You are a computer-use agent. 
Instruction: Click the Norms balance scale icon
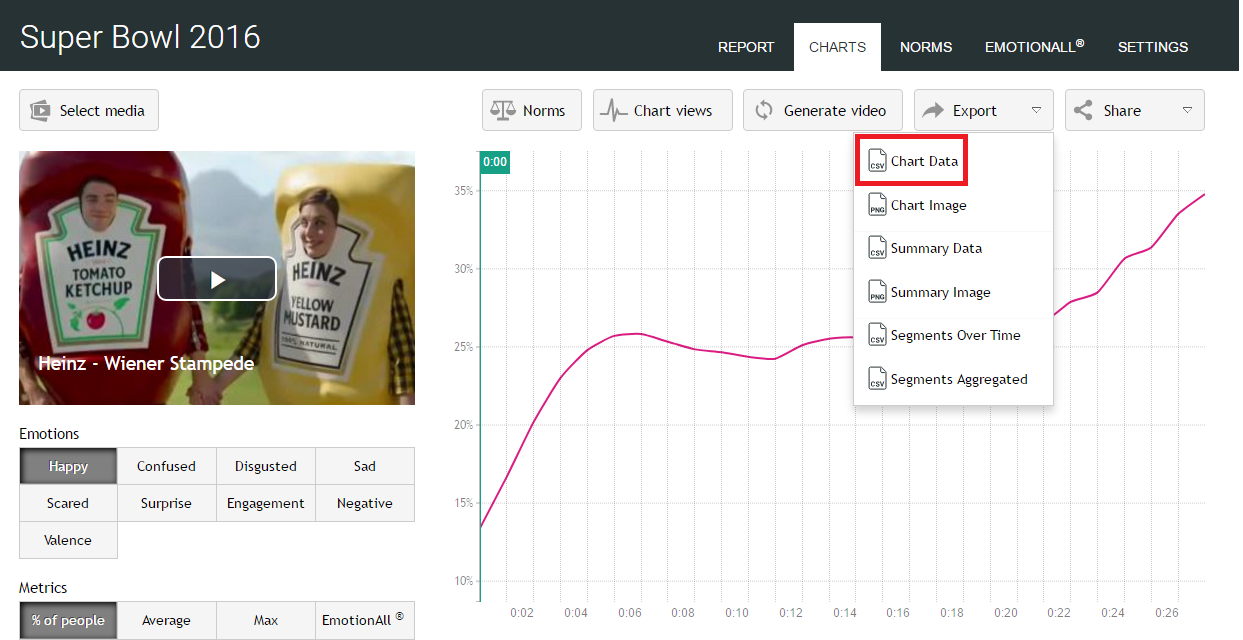[x=503, y=111]
